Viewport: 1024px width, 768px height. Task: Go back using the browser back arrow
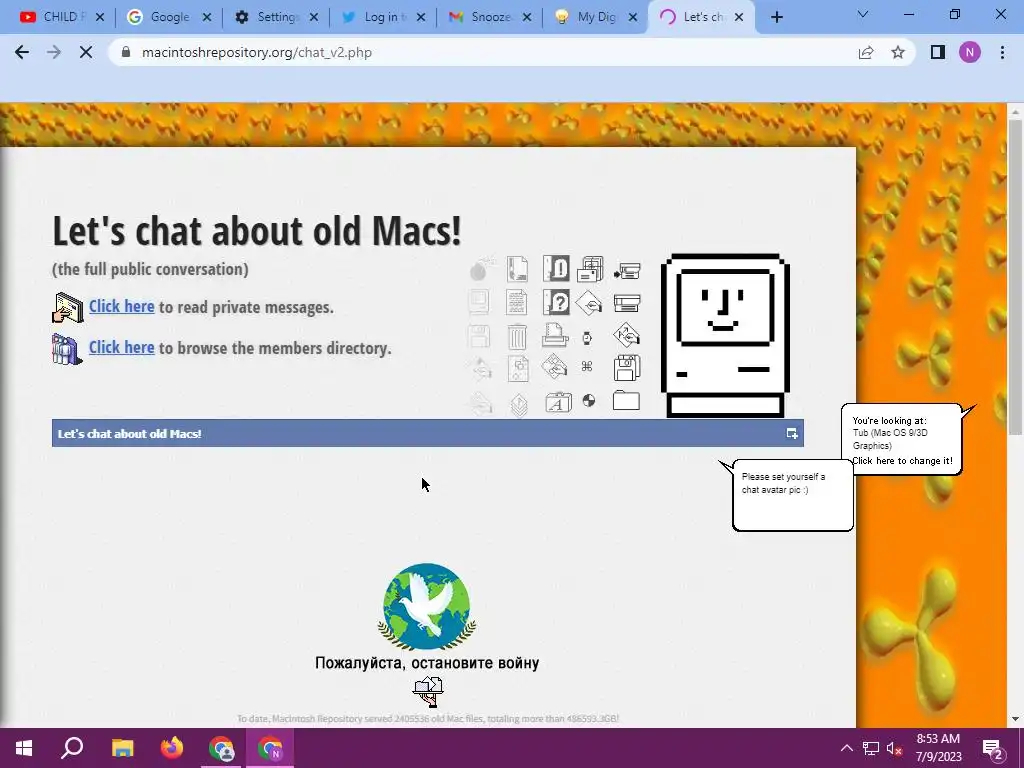[x=22, y=52]
